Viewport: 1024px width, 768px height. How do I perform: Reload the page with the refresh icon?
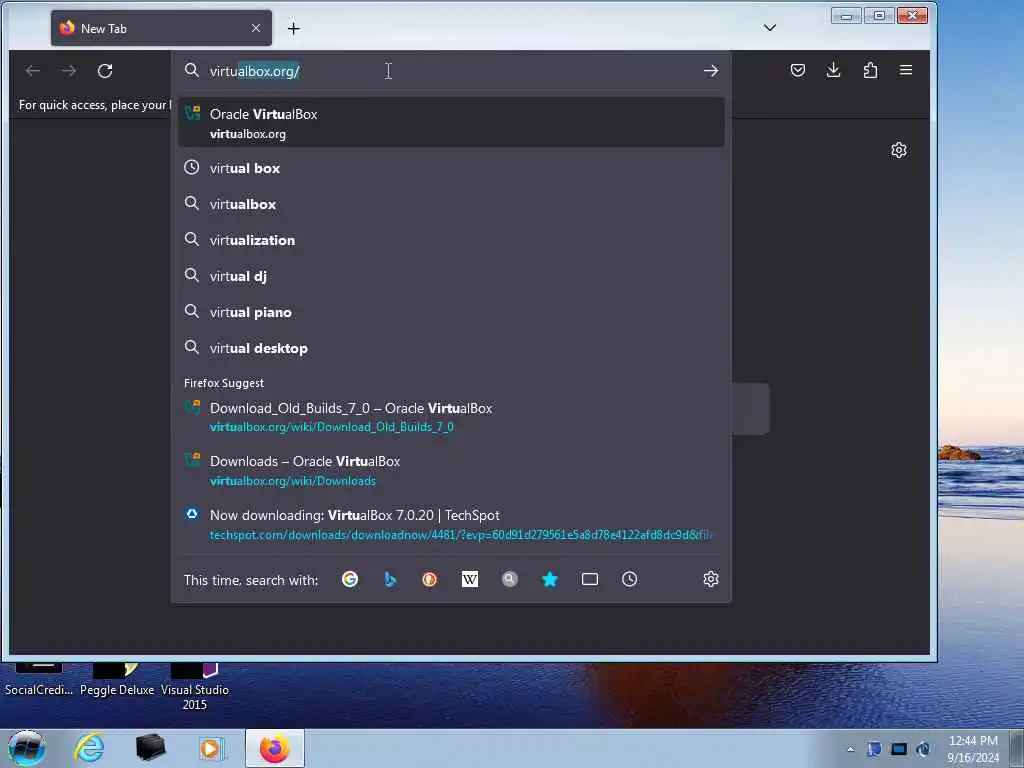105,71
